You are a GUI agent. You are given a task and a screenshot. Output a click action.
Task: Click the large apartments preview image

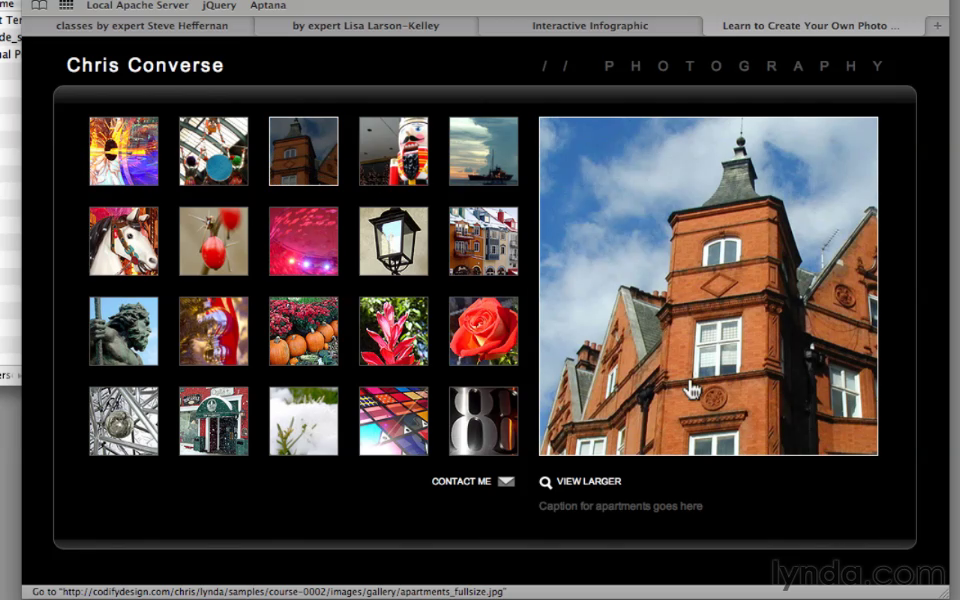tap(708, 286)
